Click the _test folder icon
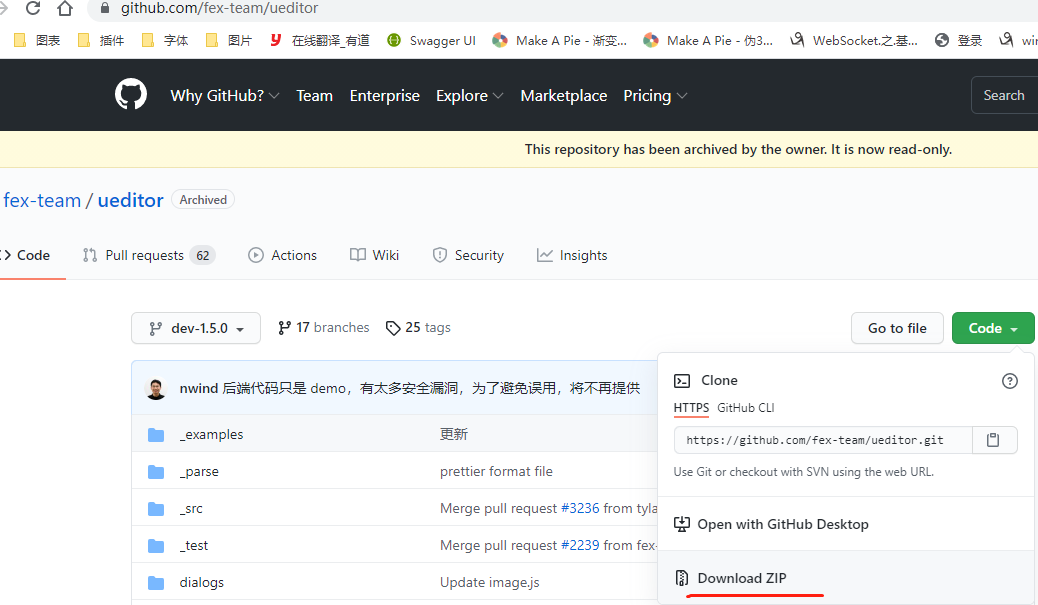This screenshot has height=605, width=1038. [156, 546]
